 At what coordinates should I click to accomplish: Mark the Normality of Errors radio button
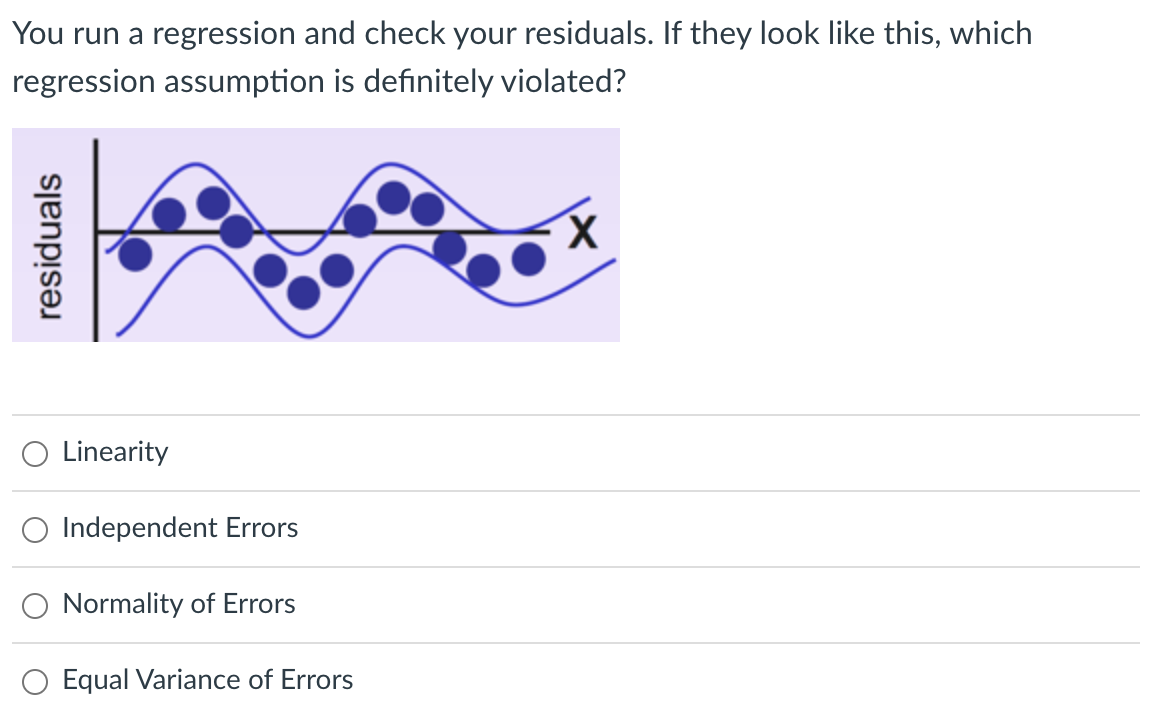click(x=35, y=605)
